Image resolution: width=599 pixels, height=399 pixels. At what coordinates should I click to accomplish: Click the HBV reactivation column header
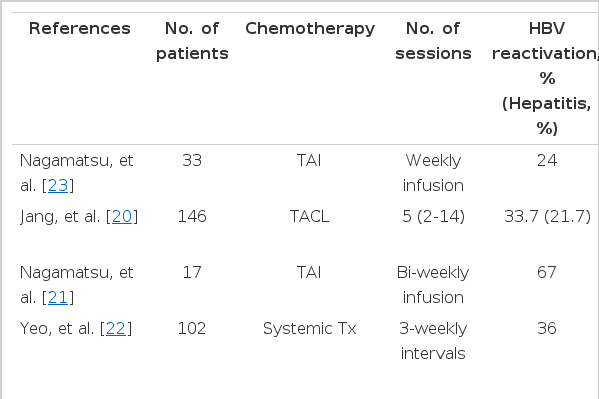[x=546, y=78]
